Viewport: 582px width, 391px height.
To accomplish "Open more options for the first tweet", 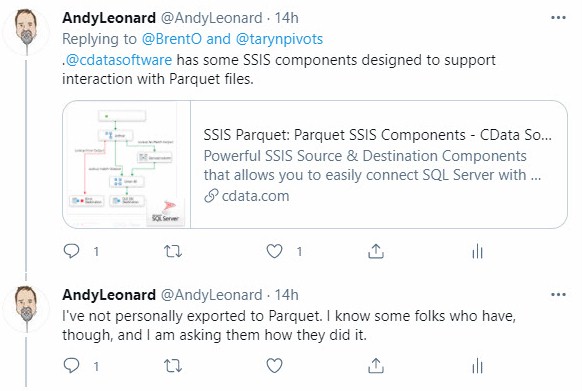I will coord(558,18).
